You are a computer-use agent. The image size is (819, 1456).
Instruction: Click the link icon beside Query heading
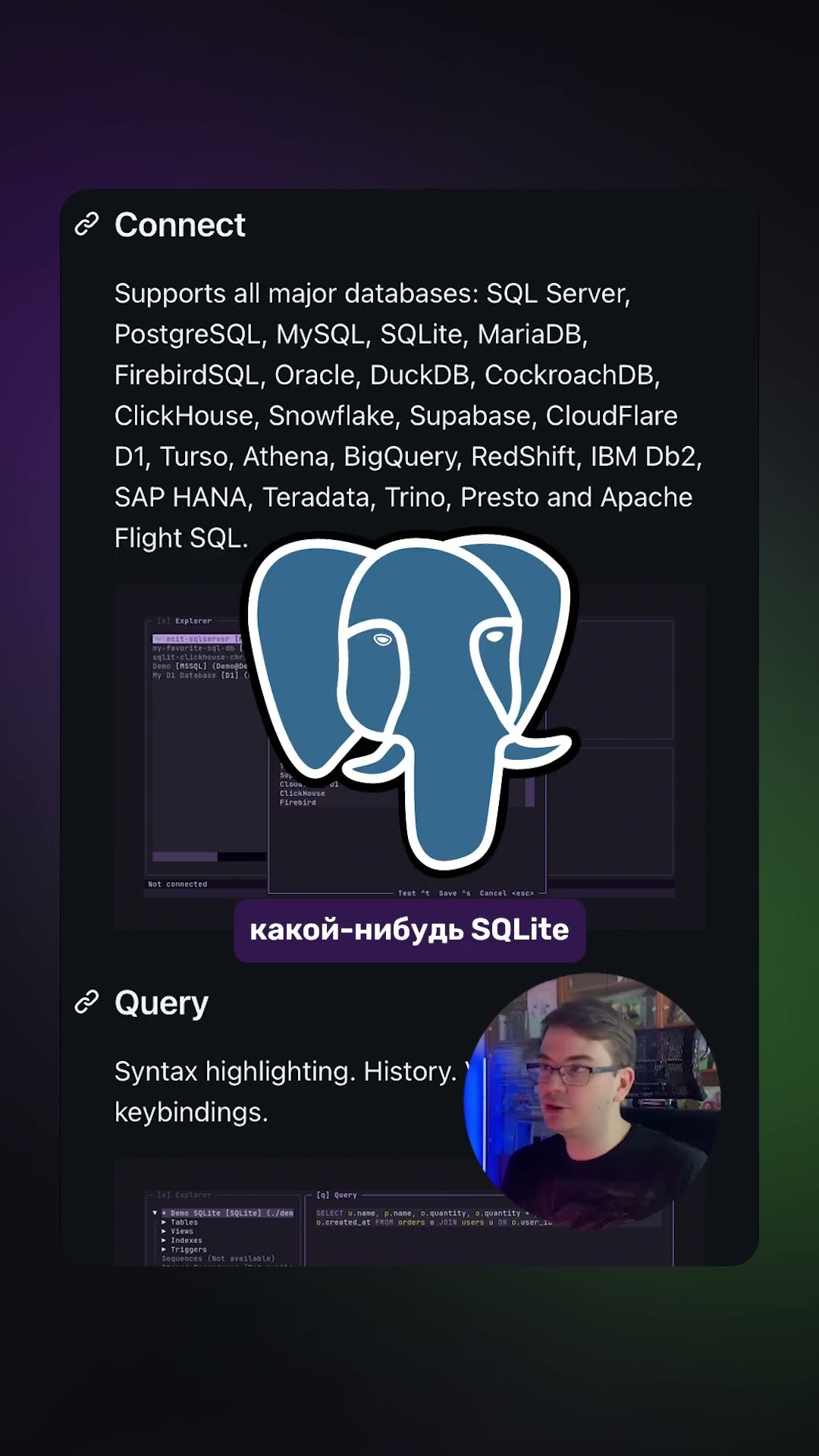(x=87, y=1002)
